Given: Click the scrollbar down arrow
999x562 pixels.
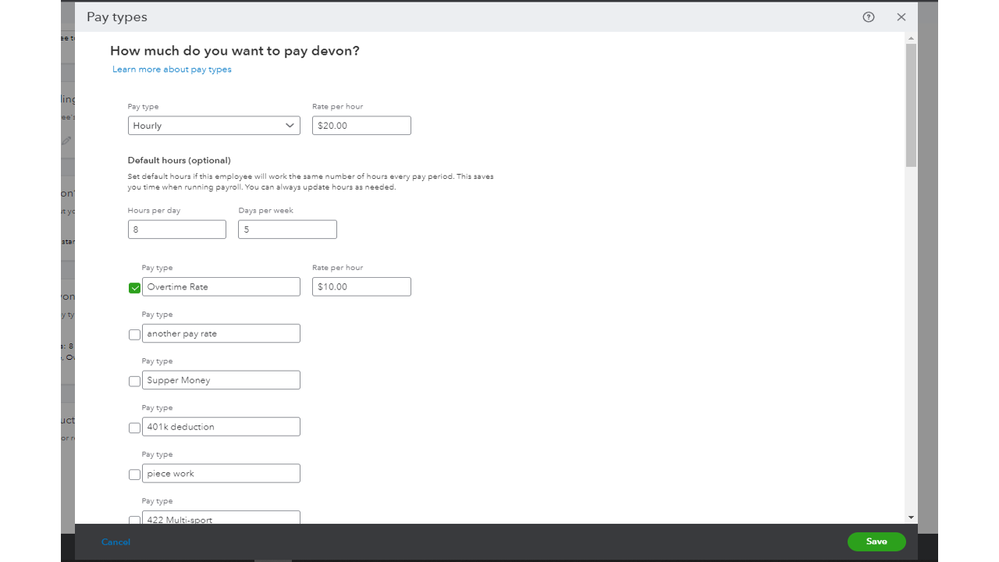Looking at the screenshot, I should pyautogui.click(x=911, y=517).
